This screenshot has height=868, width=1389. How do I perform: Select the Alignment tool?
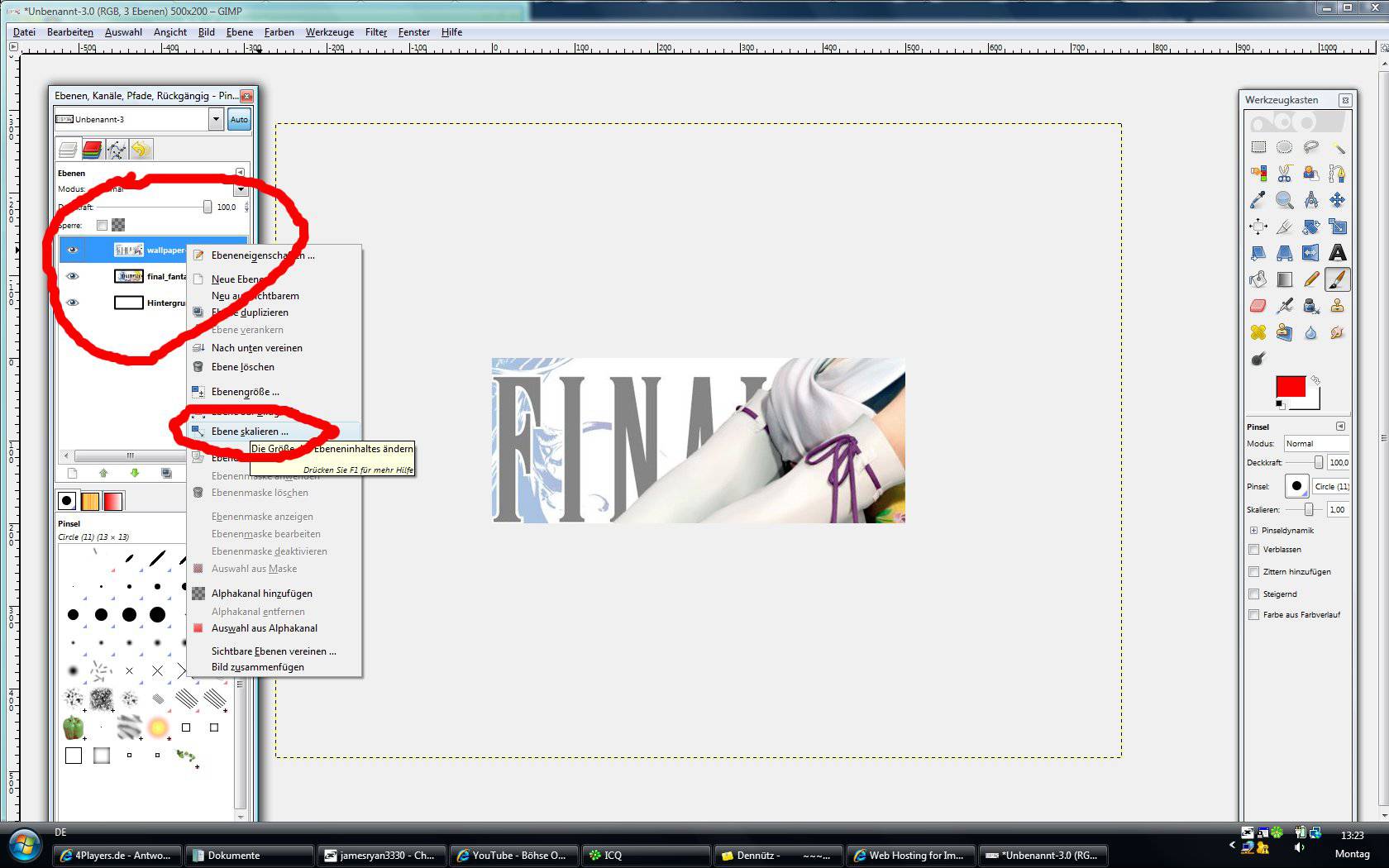click(x=1258, y=227)
